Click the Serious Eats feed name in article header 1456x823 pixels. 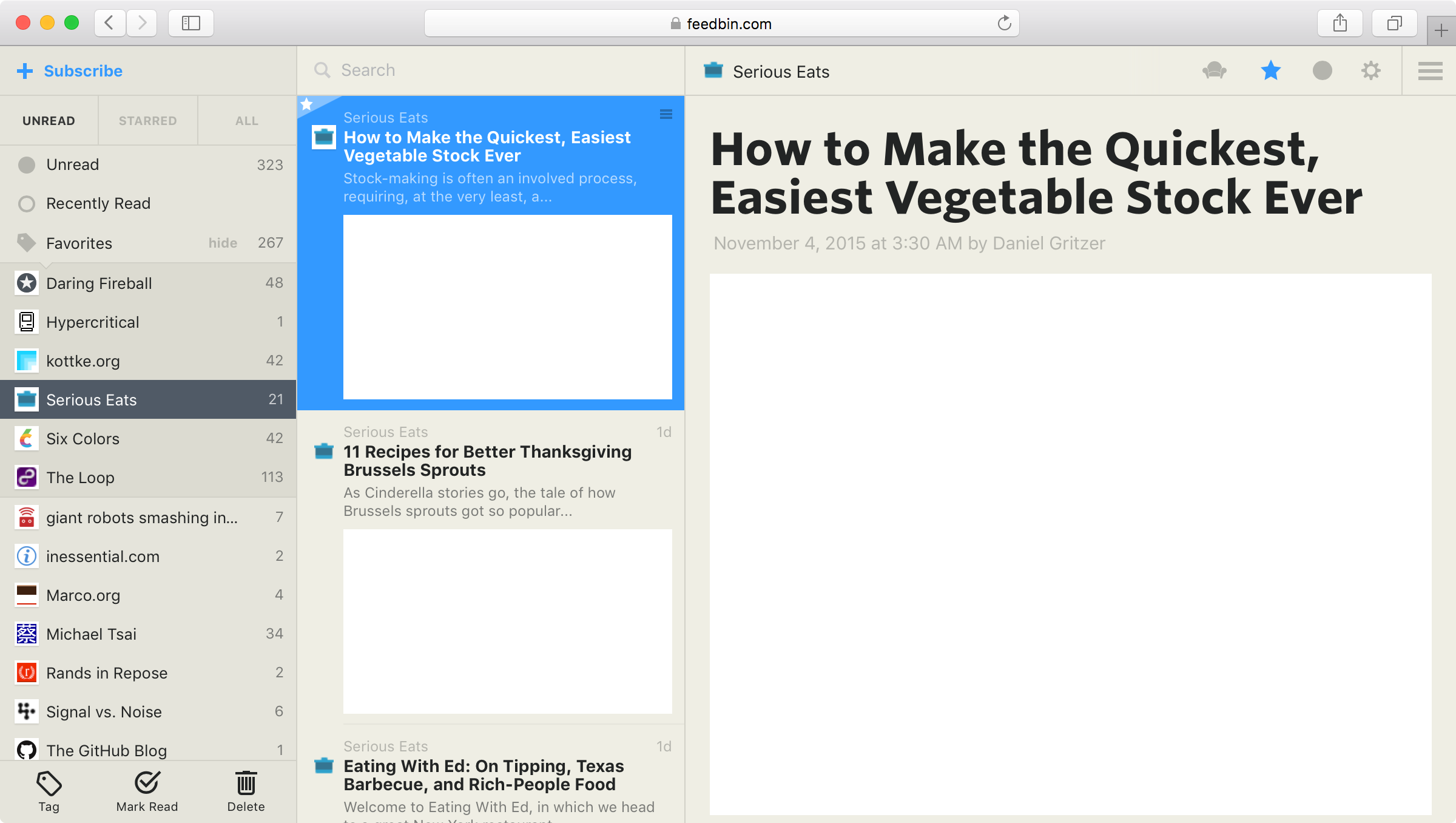pyautogui.click(x=781, y=72)
